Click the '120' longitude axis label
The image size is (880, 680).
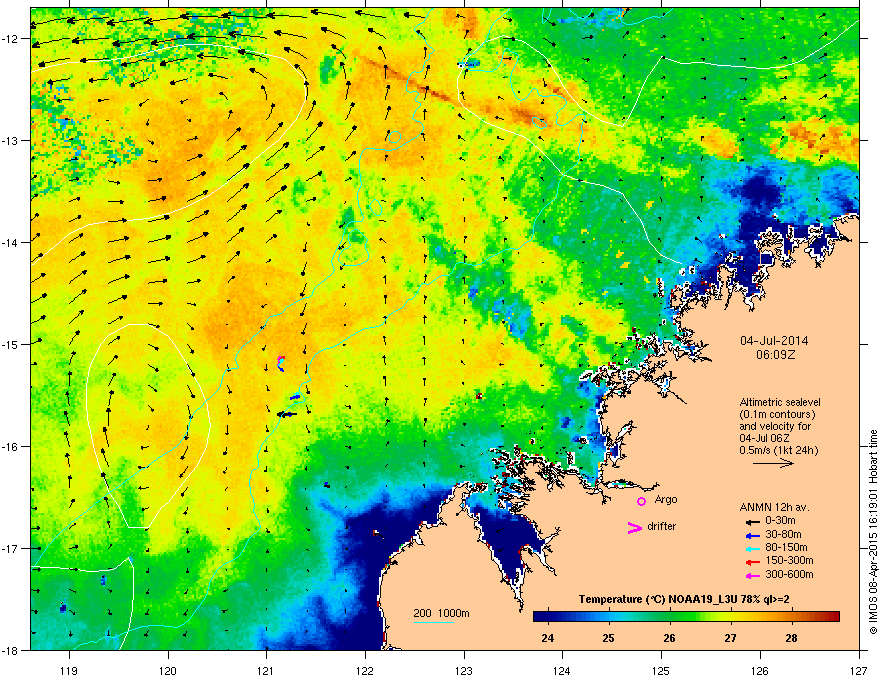tap(168, 670)
